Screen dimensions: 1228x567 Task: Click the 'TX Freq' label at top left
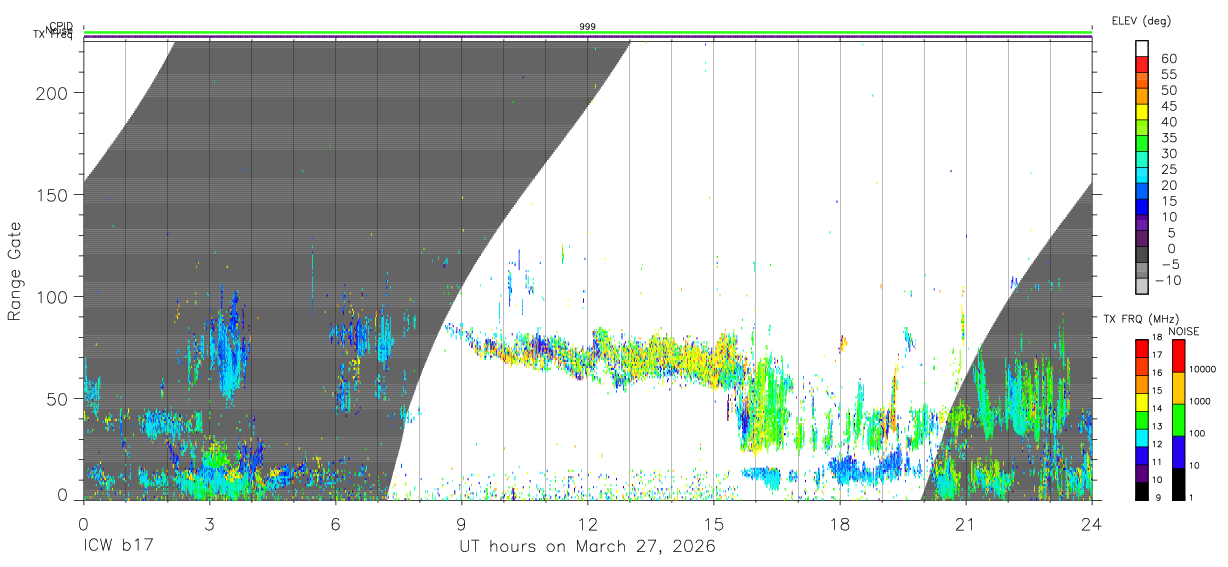(54, 34)
